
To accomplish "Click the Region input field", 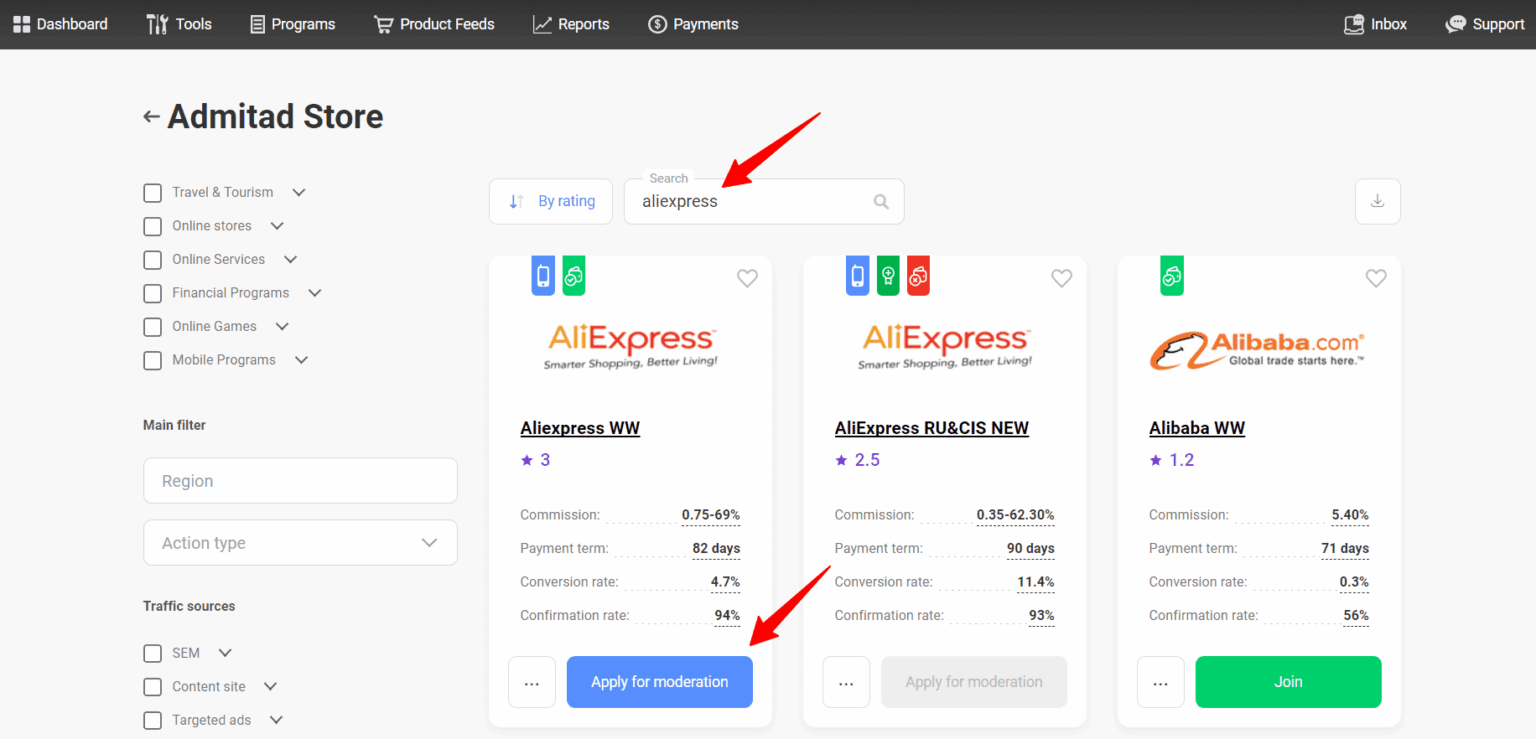I will tap(300, 480).
